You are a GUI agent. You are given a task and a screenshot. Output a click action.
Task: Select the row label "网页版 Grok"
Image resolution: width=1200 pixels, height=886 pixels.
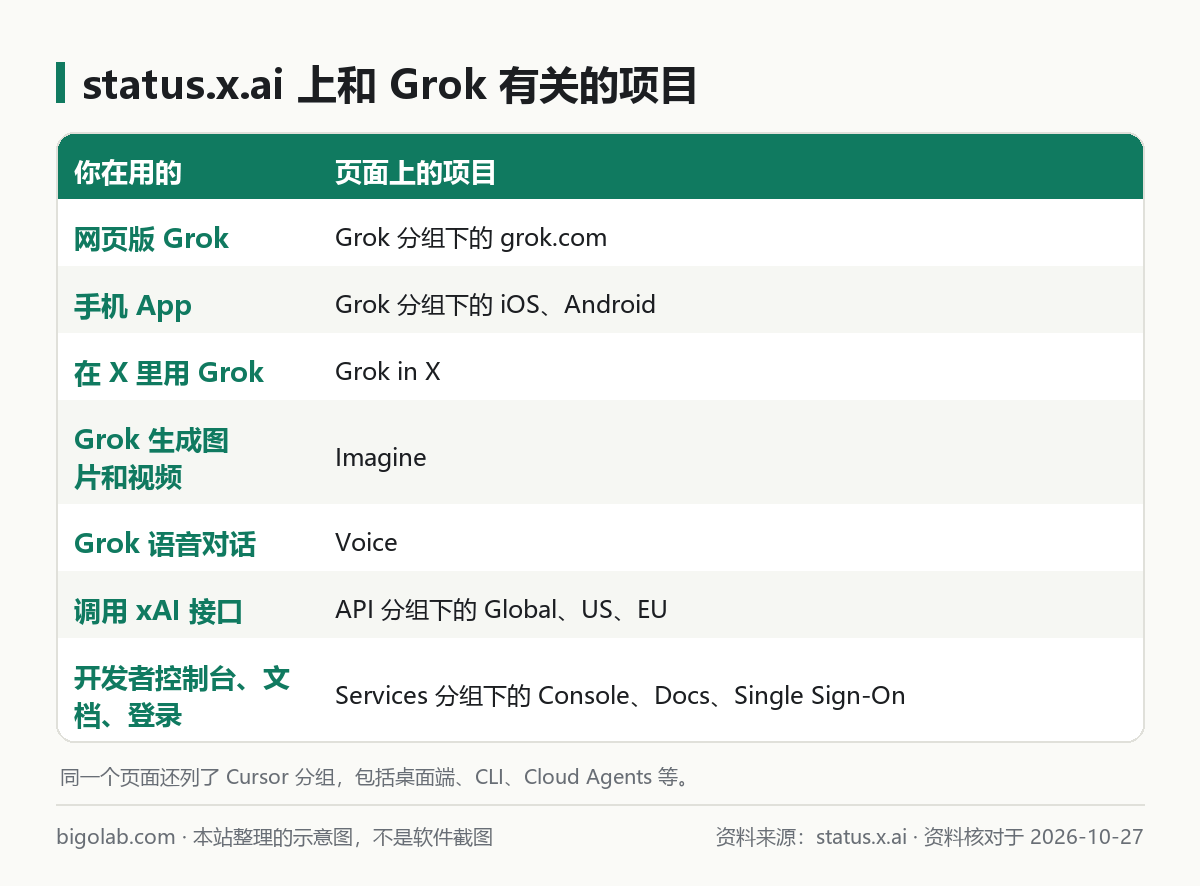tap(152, 238)
